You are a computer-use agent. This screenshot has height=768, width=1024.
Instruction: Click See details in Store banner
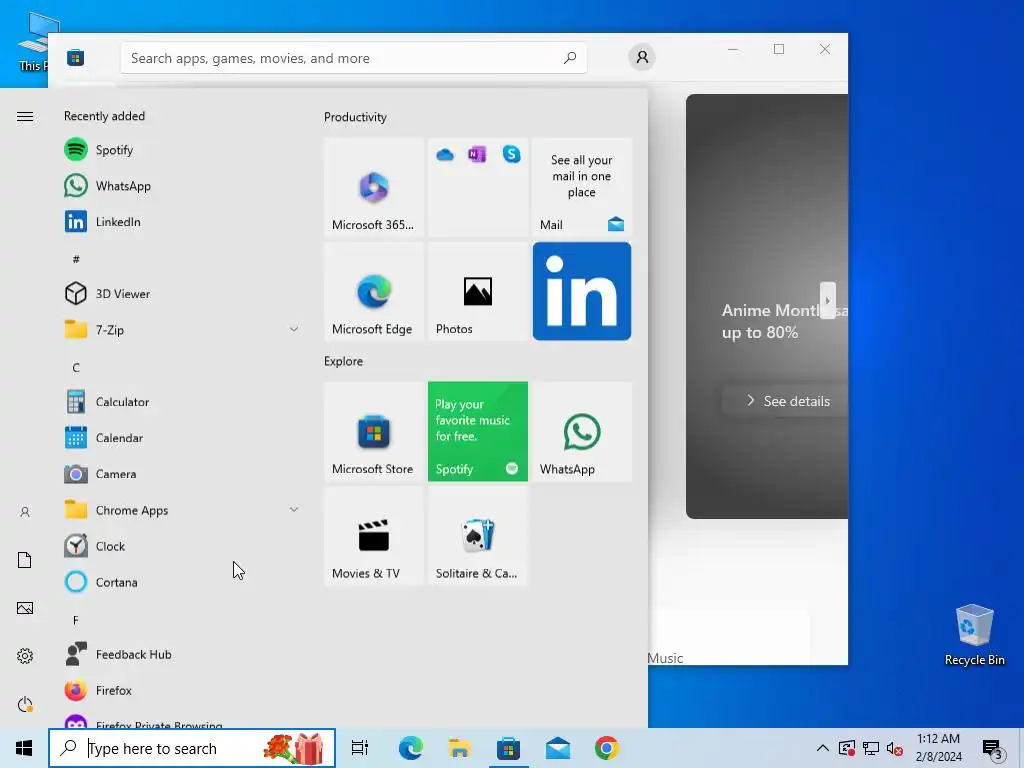787,401
